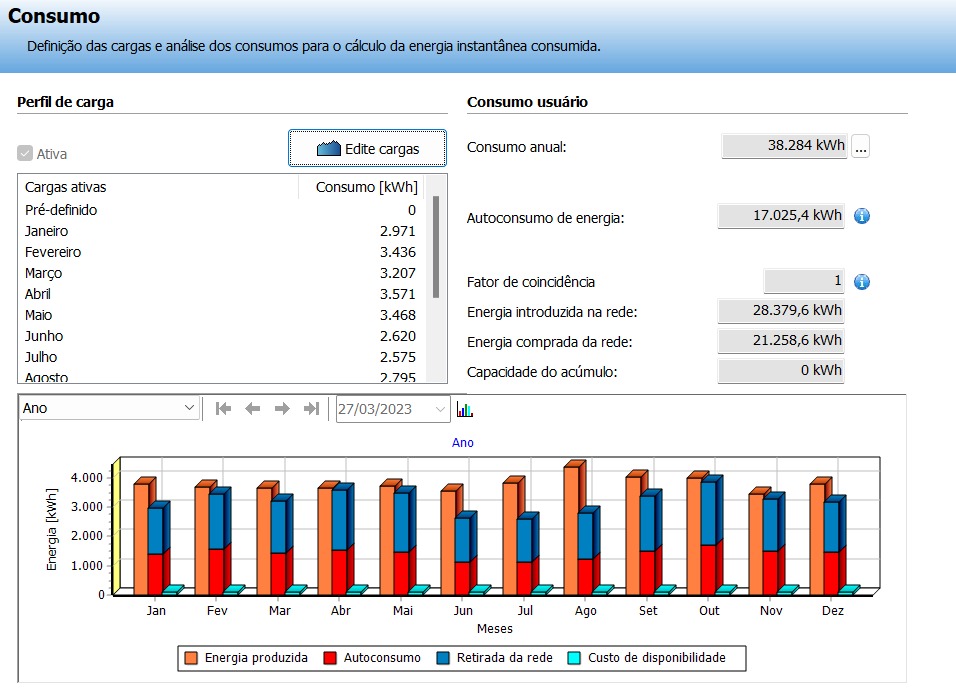Click the previous period arrow
Screen dimensions: 956x699
[253, 409]
